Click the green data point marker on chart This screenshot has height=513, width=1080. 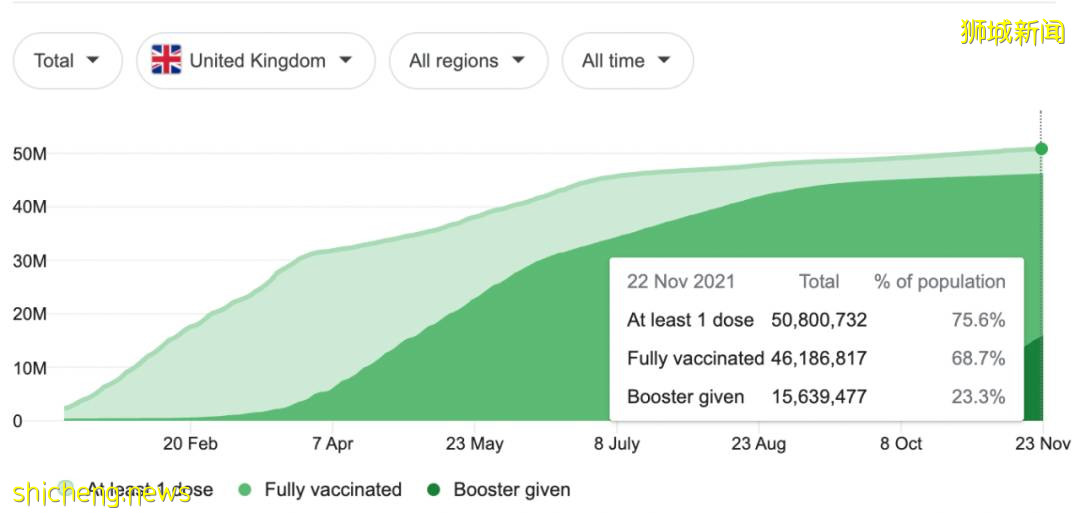pyautogui.click(x=1041, y=149)
